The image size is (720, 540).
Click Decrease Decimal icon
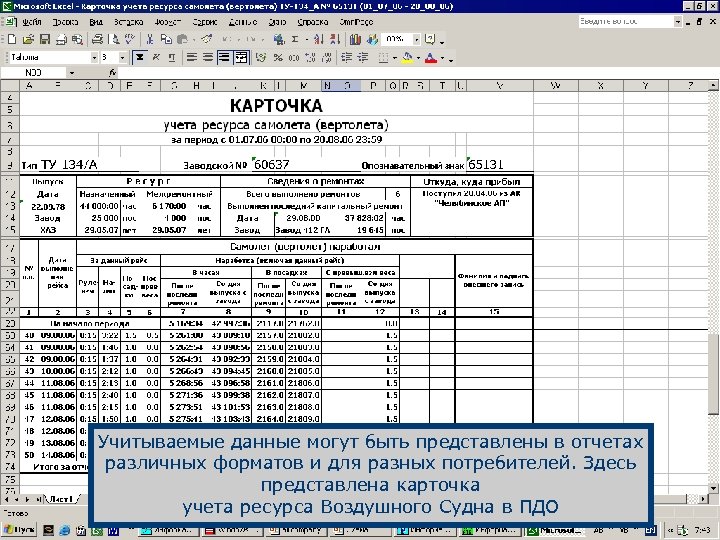tap(327, 58)
